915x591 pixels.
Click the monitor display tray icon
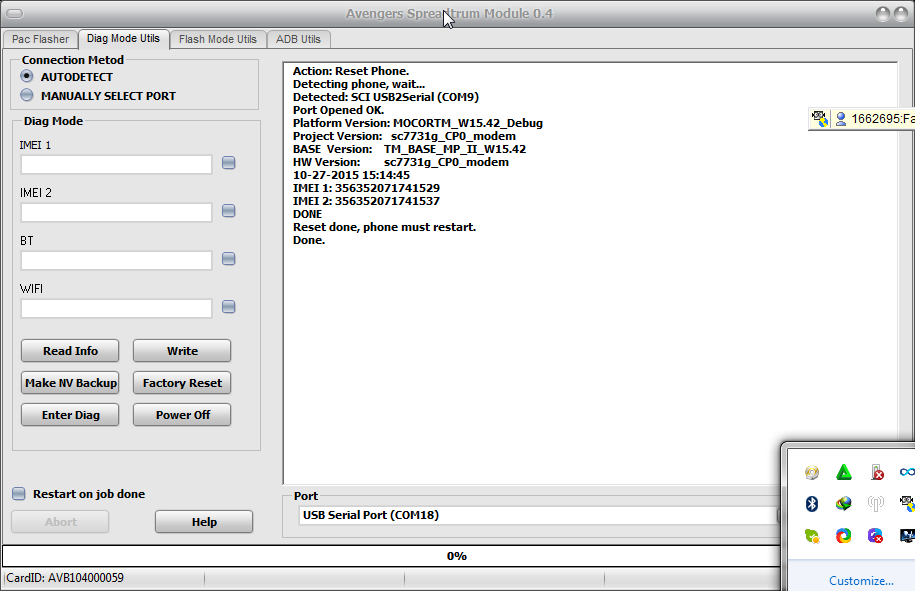[x=907, y=536]
